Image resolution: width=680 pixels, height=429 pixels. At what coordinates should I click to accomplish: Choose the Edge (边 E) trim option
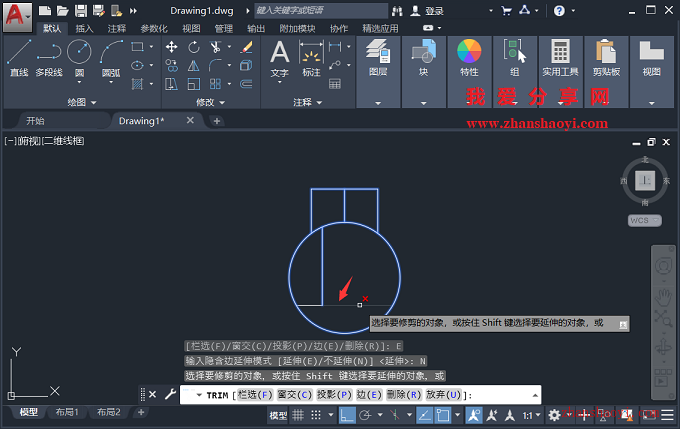[x=369, y=395]
